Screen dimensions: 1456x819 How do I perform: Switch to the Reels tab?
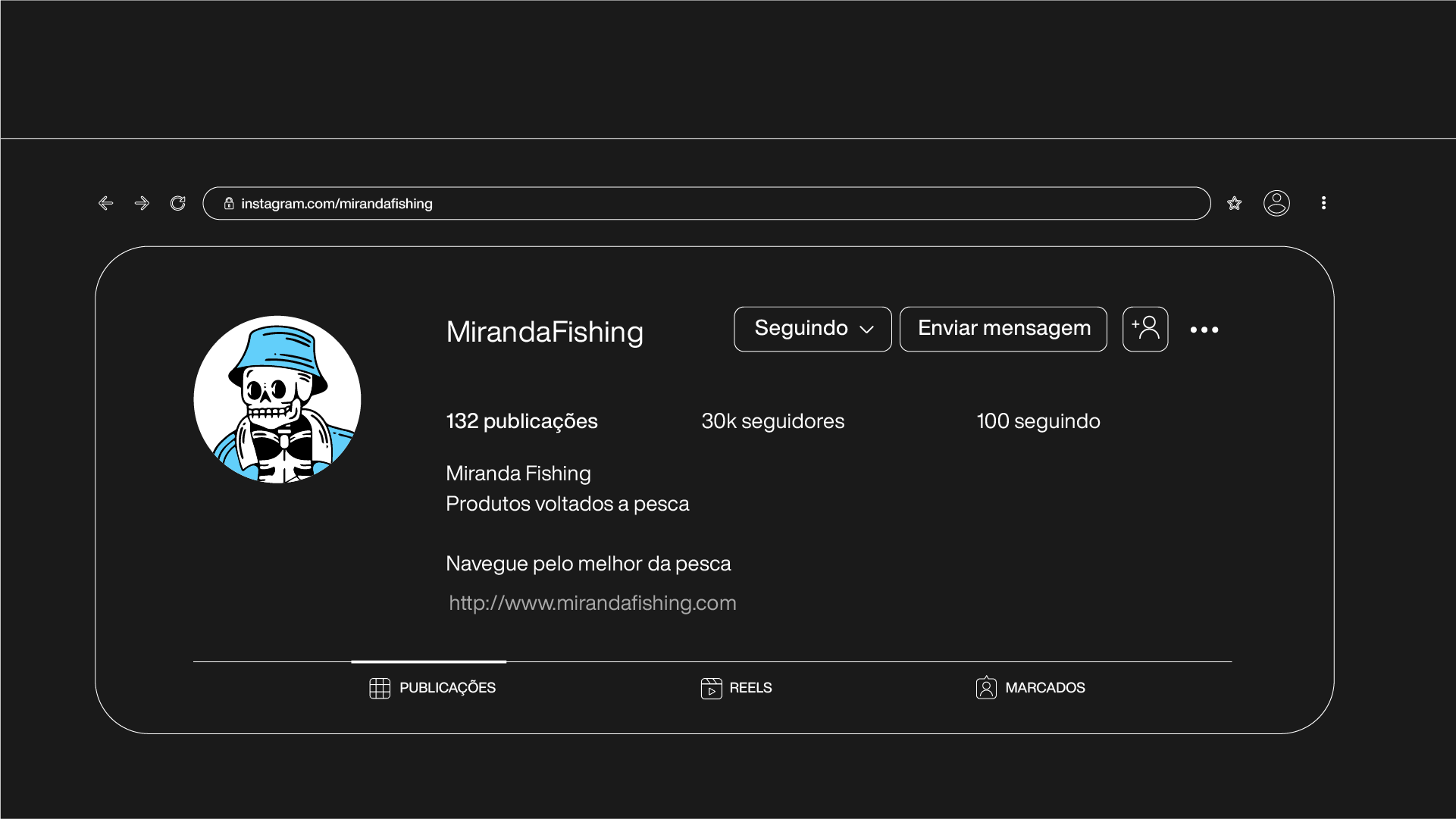point(736,688)
